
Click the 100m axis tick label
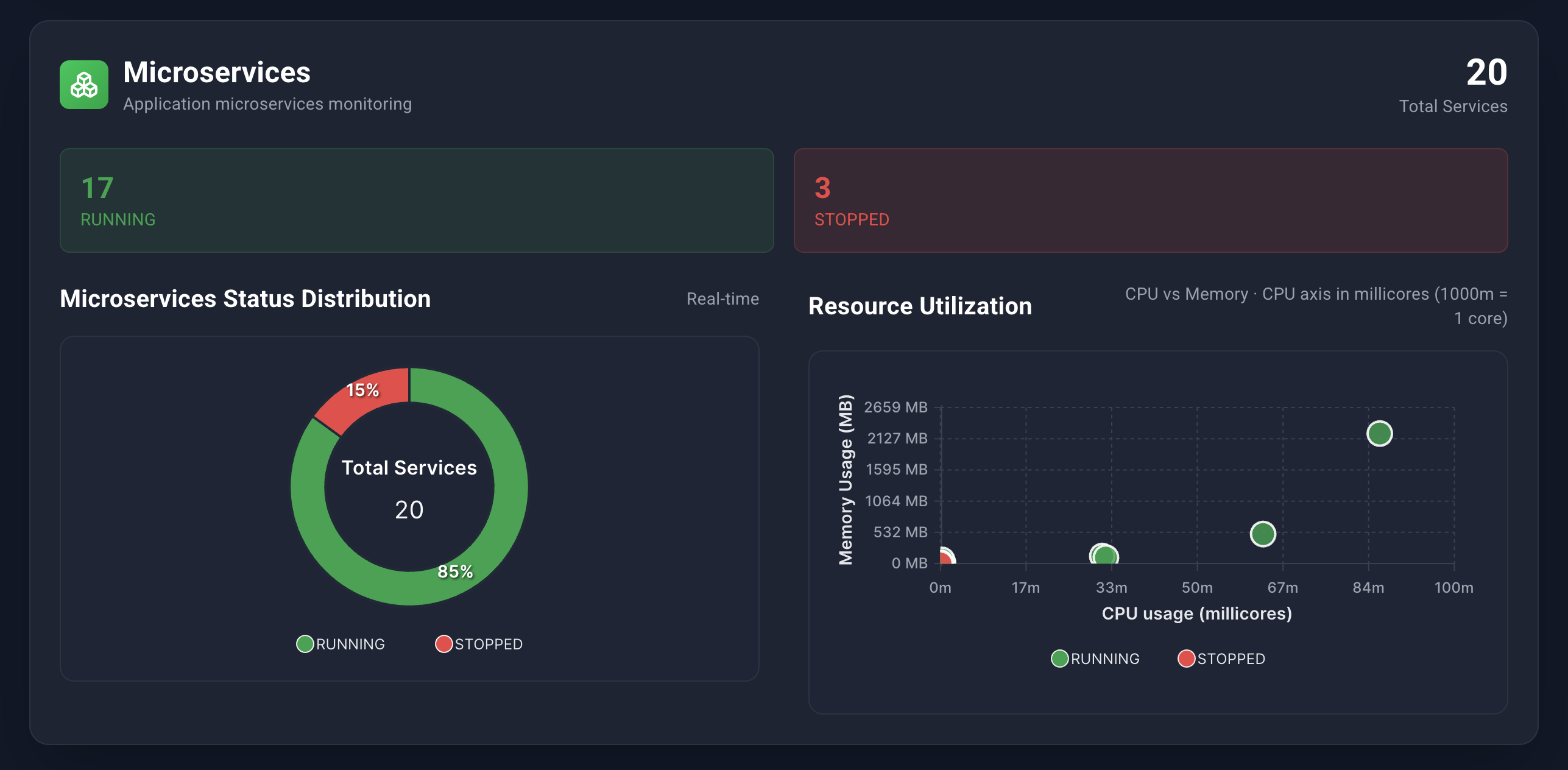click(x=1453, y=588)
